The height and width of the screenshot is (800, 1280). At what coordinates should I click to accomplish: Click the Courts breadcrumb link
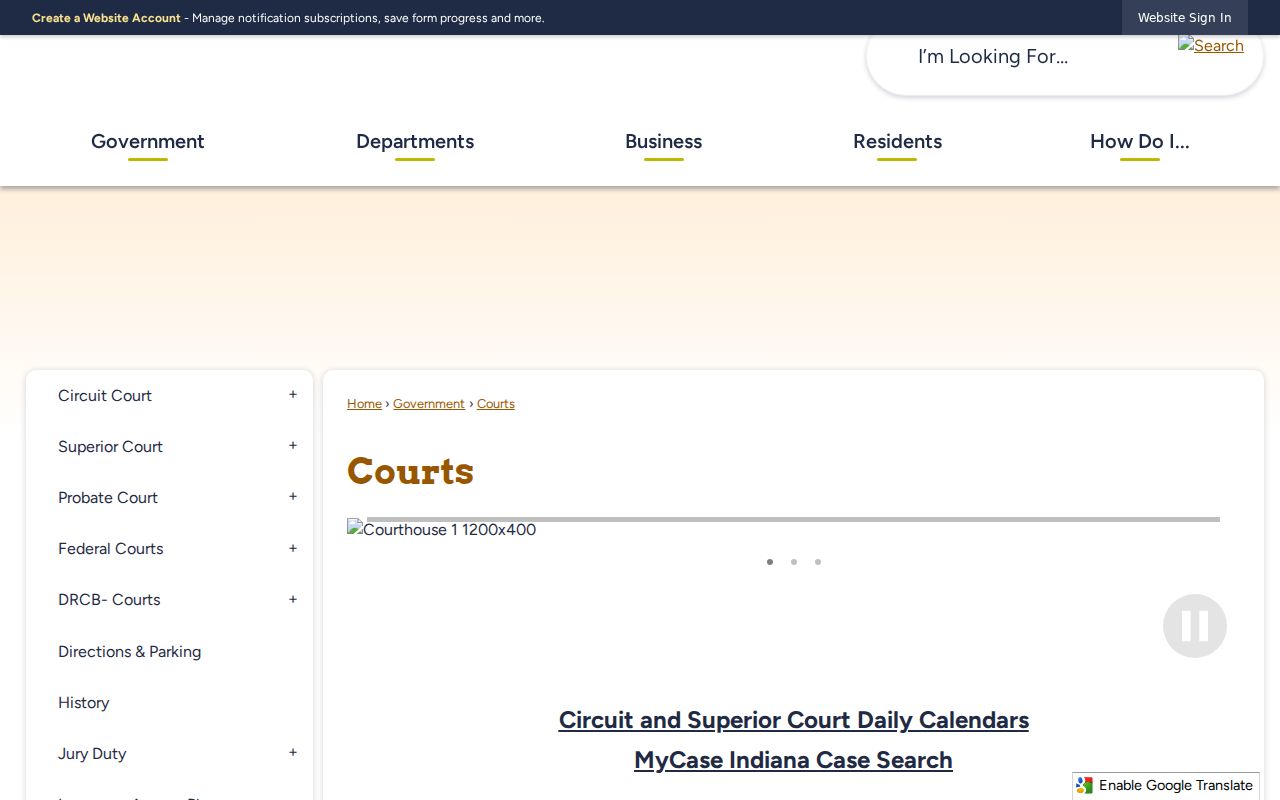click(x=496, y=404)
